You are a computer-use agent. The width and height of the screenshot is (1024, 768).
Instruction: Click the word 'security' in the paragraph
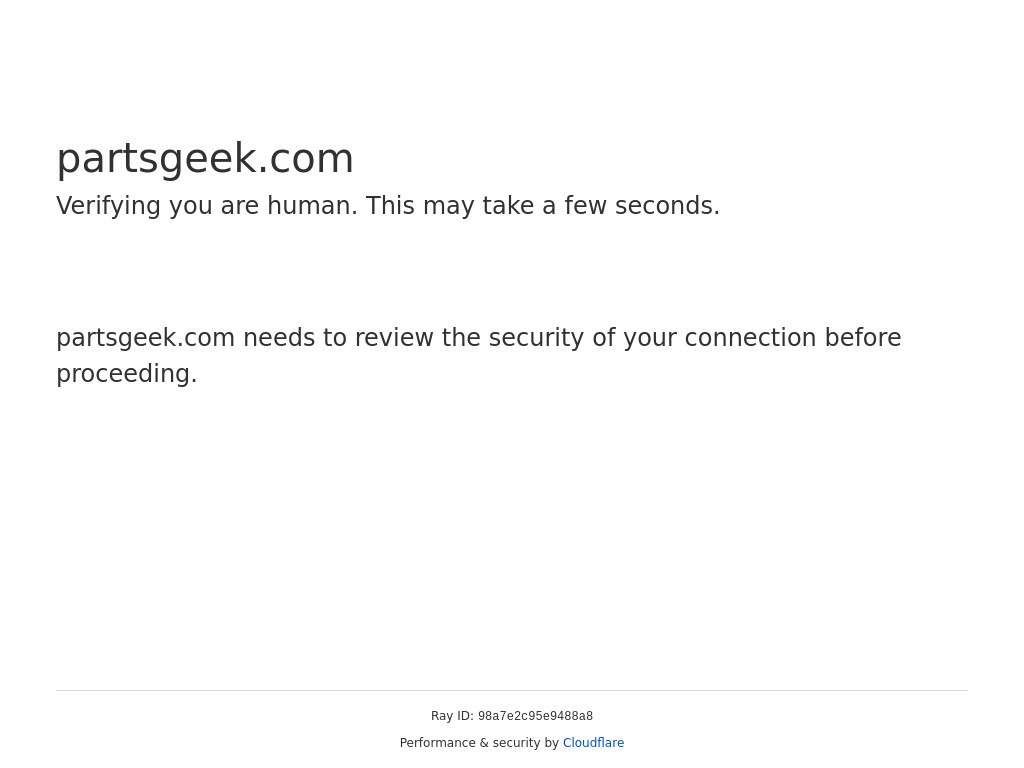(534, 338)
